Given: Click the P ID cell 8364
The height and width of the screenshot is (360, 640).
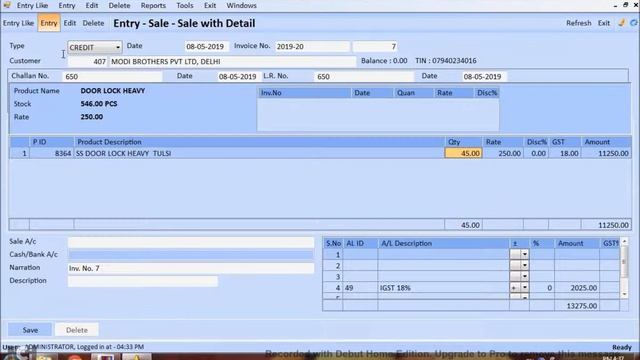Looking at the screenshot, I should pos(52,153).
